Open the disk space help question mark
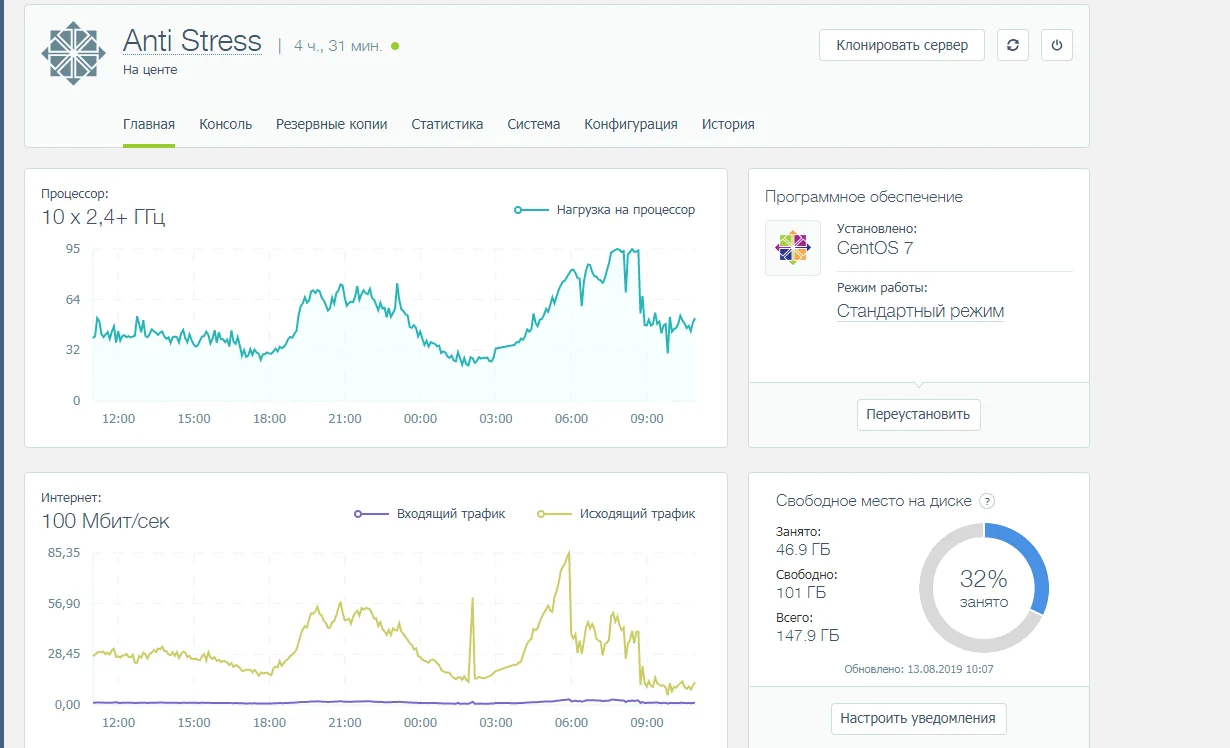 point(989,500)
